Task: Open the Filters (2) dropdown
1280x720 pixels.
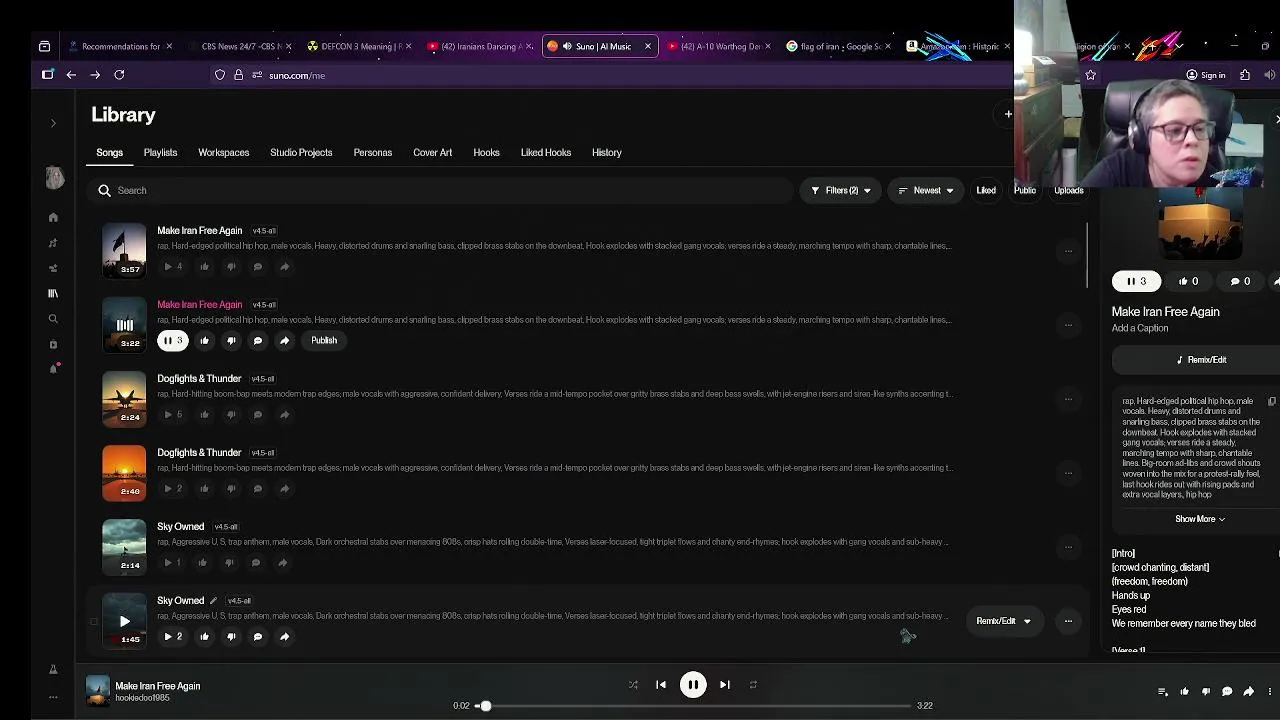Action: pyautogui.click(x=840, y=190)
